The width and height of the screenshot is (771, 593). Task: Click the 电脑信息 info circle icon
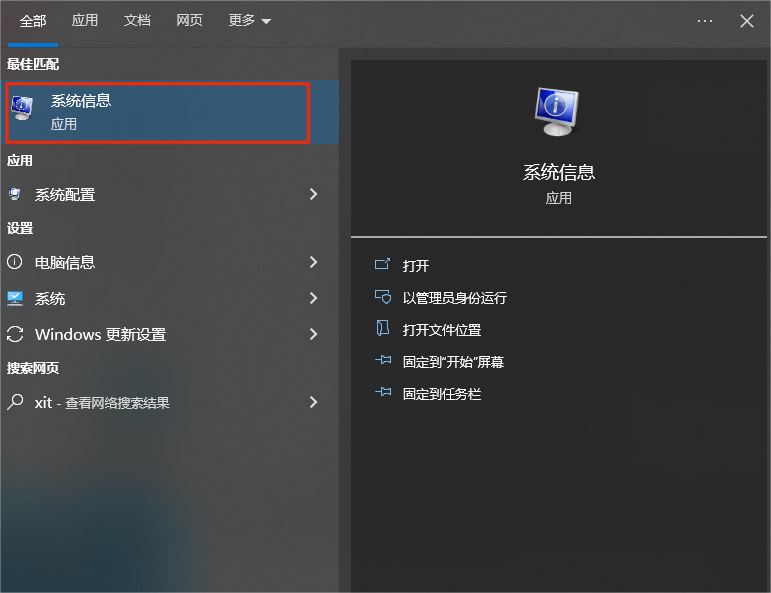tap(15, 262)
